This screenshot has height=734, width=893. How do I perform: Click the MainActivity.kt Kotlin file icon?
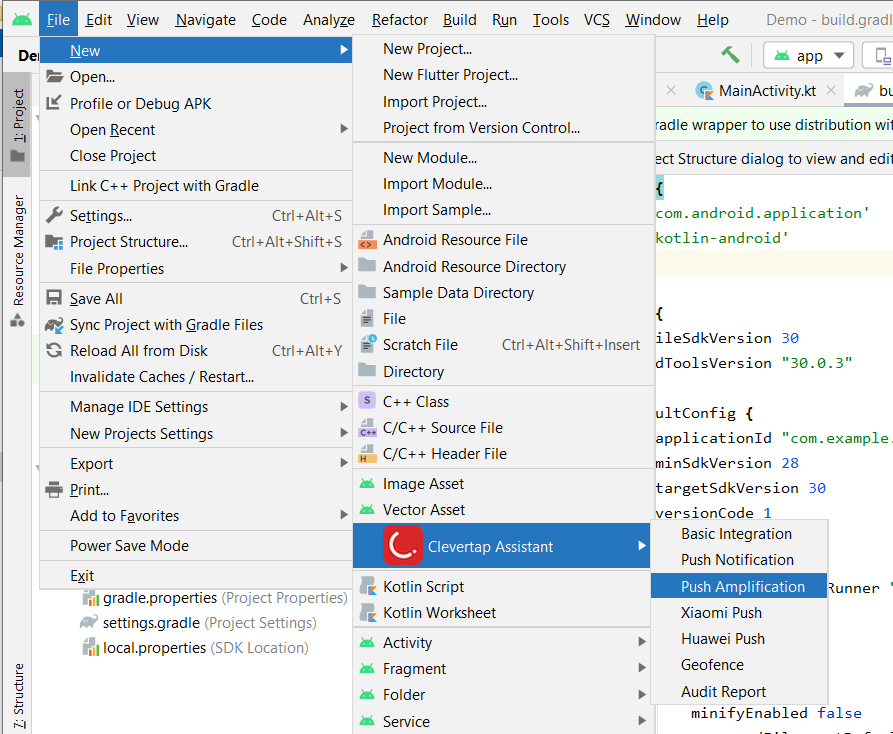705,91
